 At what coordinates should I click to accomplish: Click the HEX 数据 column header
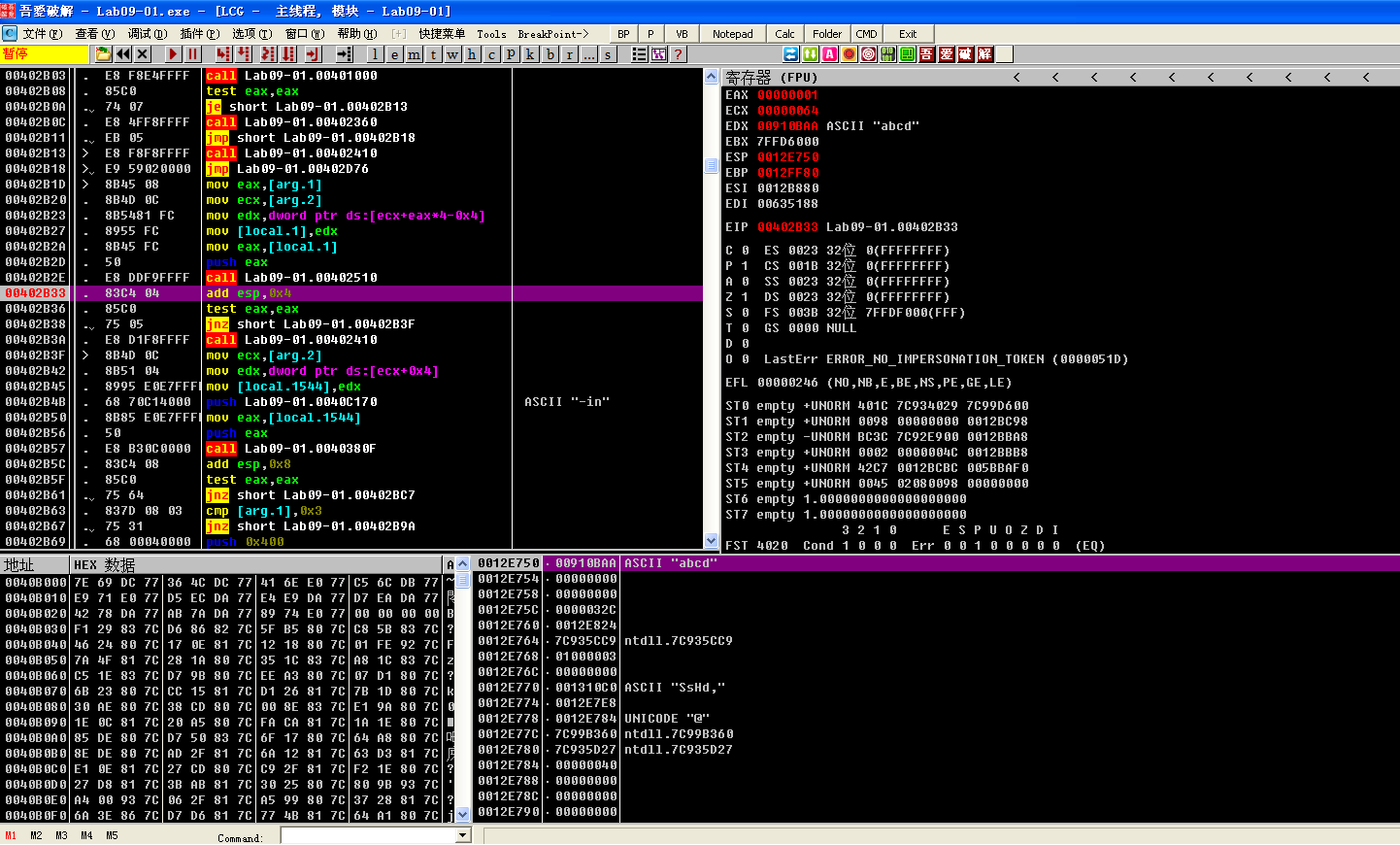(x=256, y=565)
